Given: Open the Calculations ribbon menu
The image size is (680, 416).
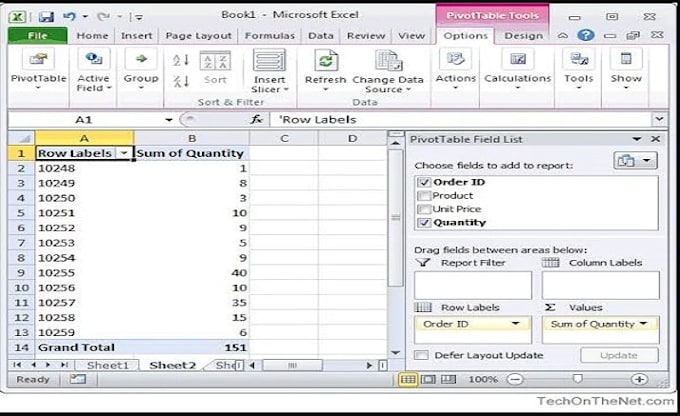Looking at the screenshot, I should click(x=517, y=69).
